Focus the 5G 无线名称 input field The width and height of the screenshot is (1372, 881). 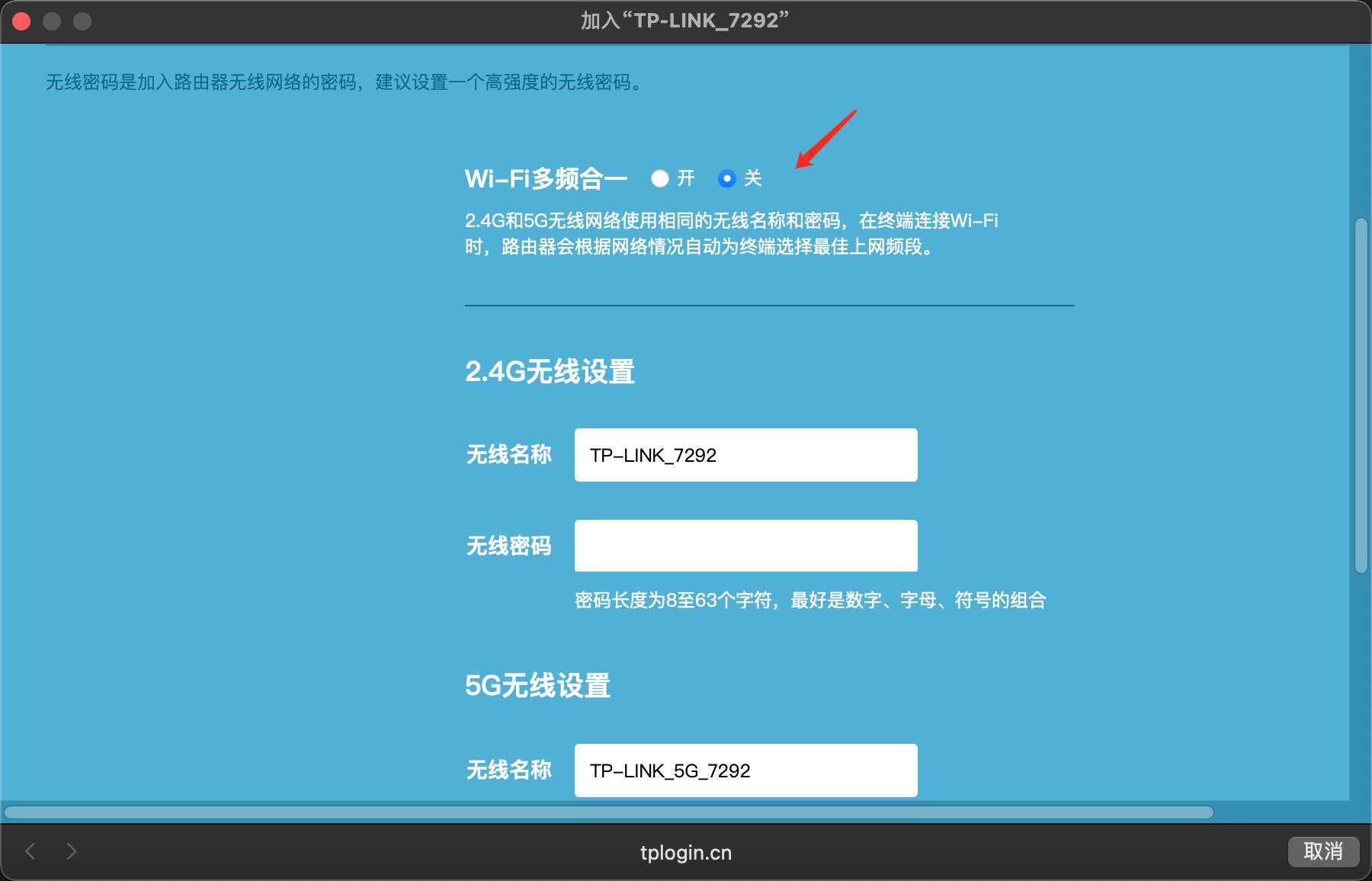coord(745,770)
